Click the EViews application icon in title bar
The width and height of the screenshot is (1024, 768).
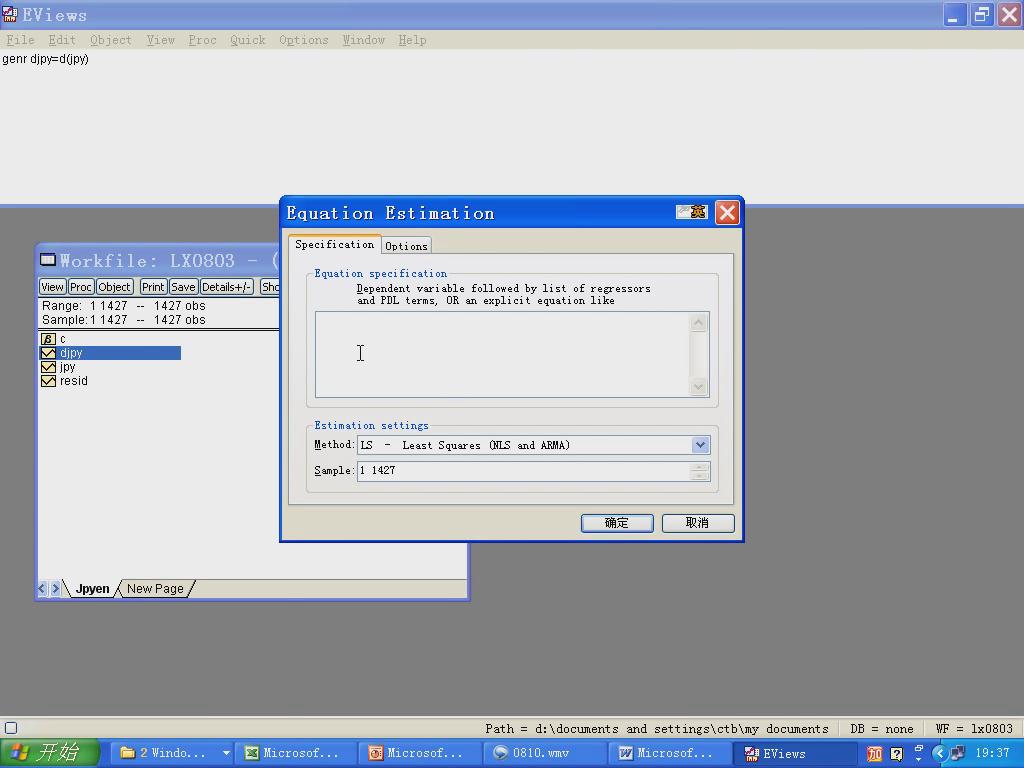tap(10, 14)
